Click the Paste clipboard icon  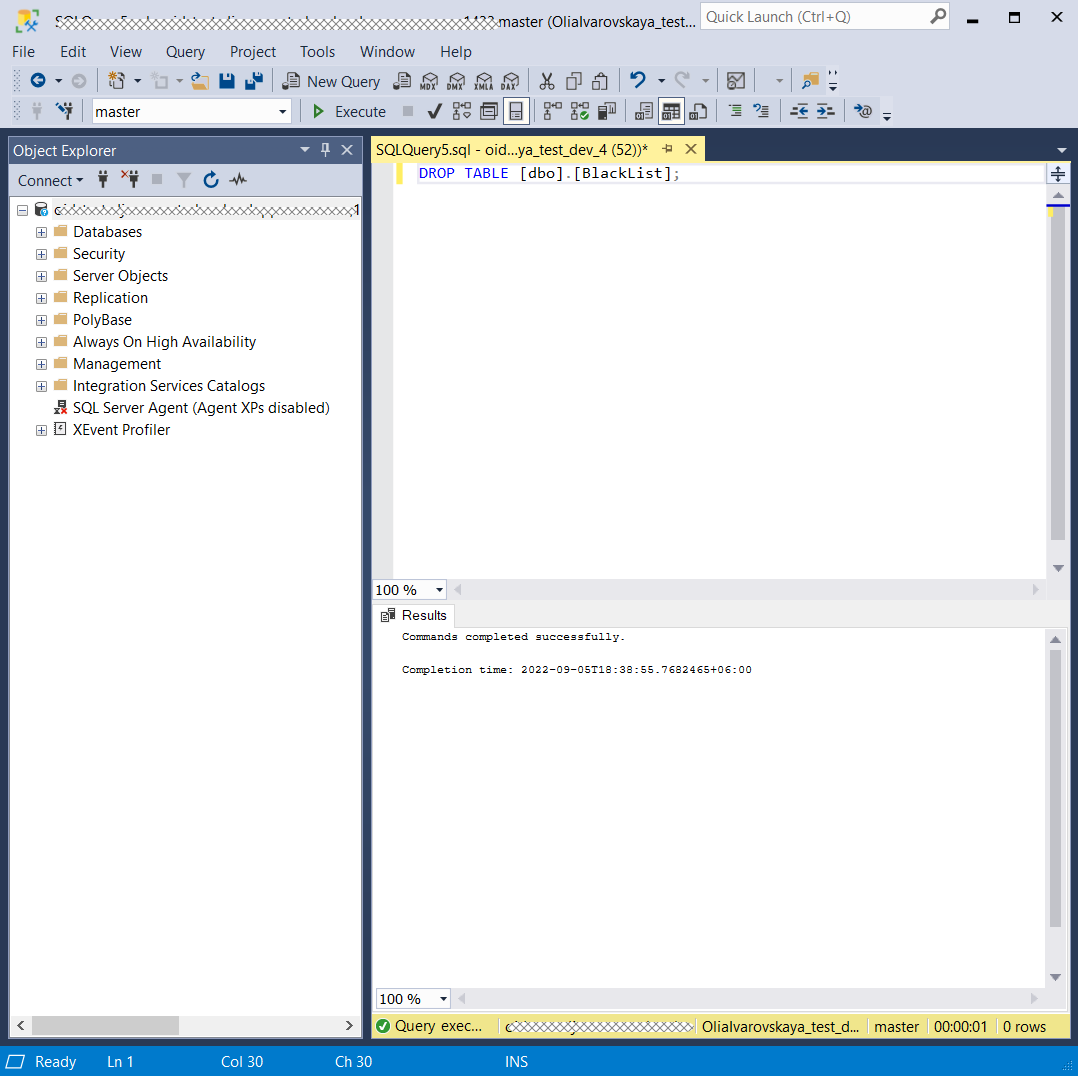point(600,81)
